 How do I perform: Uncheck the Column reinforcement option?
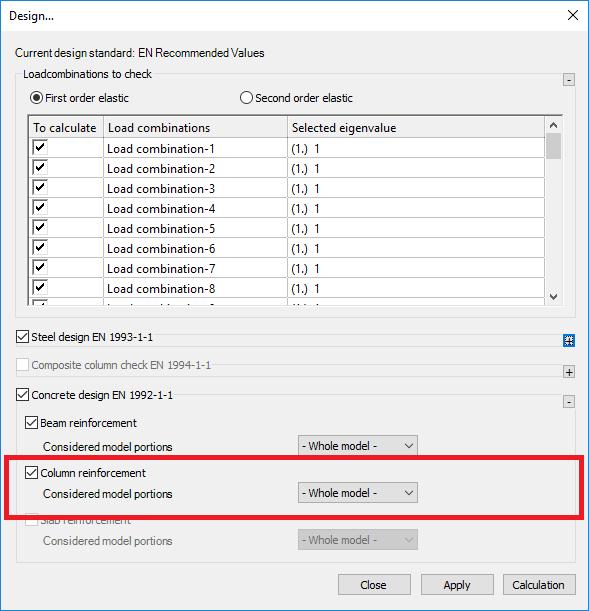[x=31, y=473]
